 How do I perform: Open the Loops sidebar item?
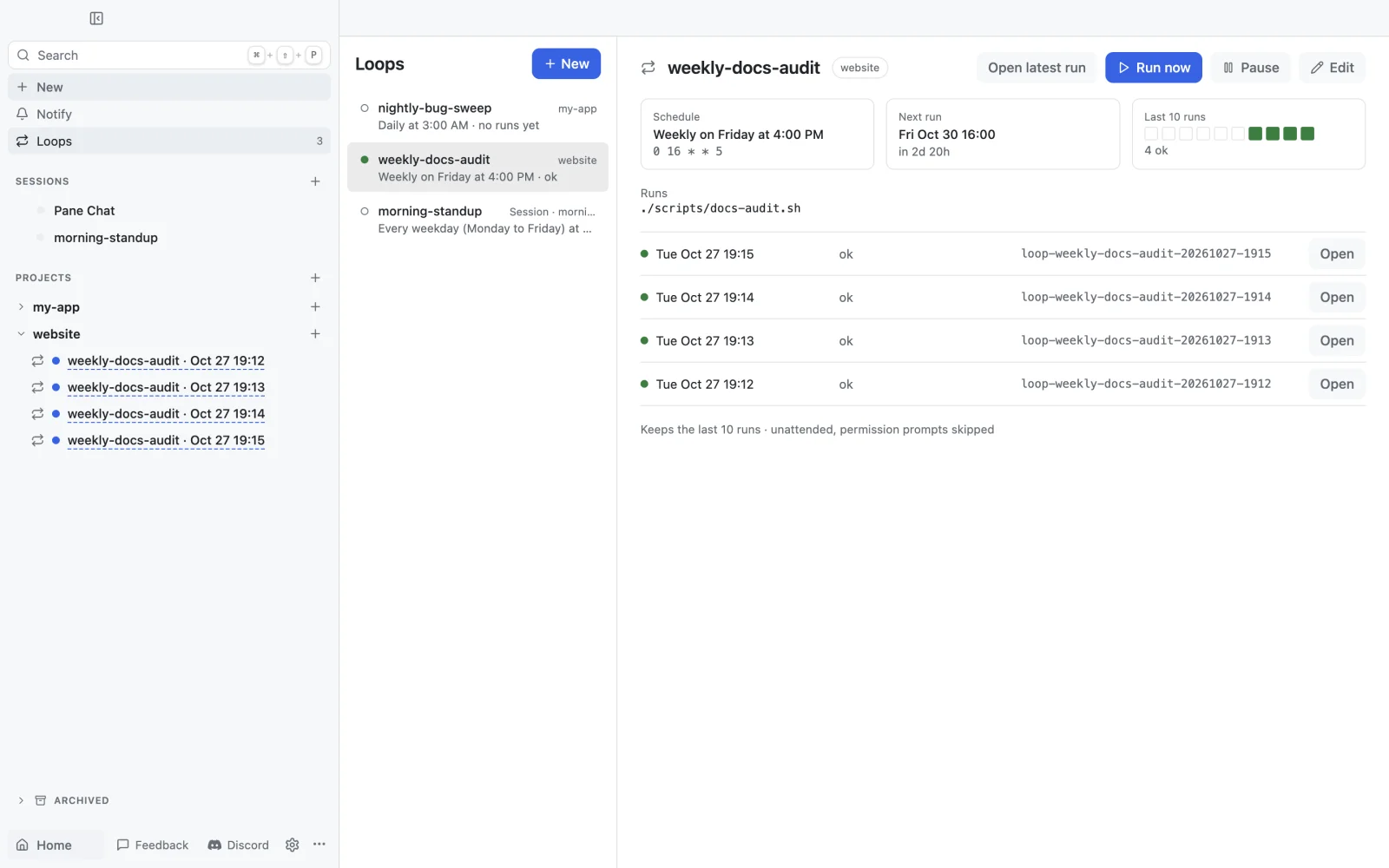coord(169,141)
